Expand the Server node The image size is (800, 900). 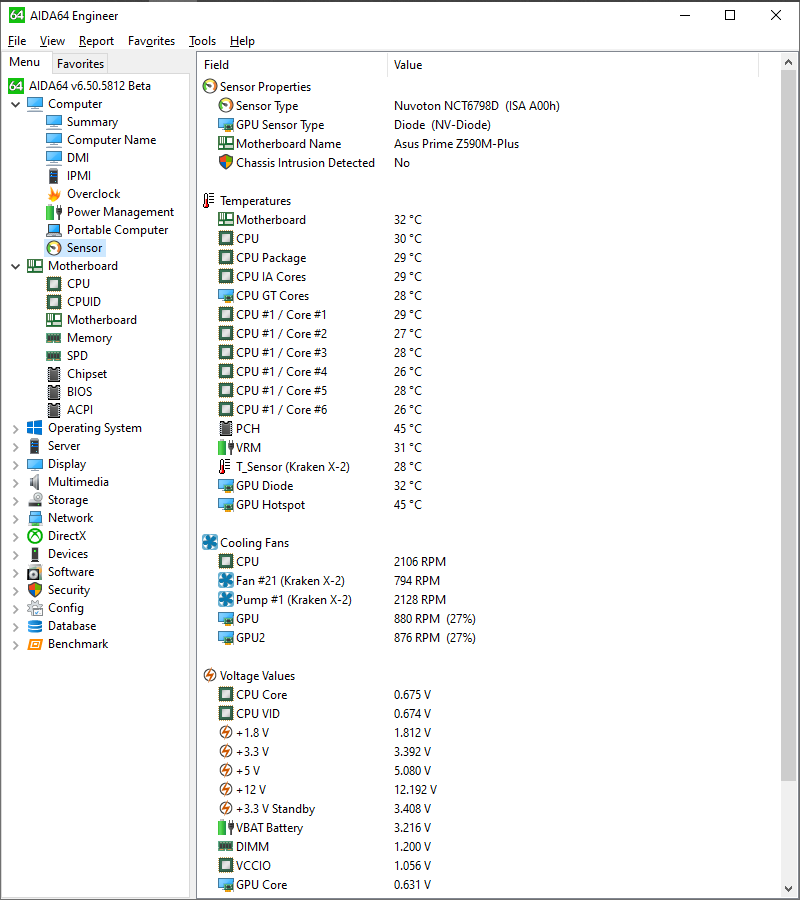(15, 446)
